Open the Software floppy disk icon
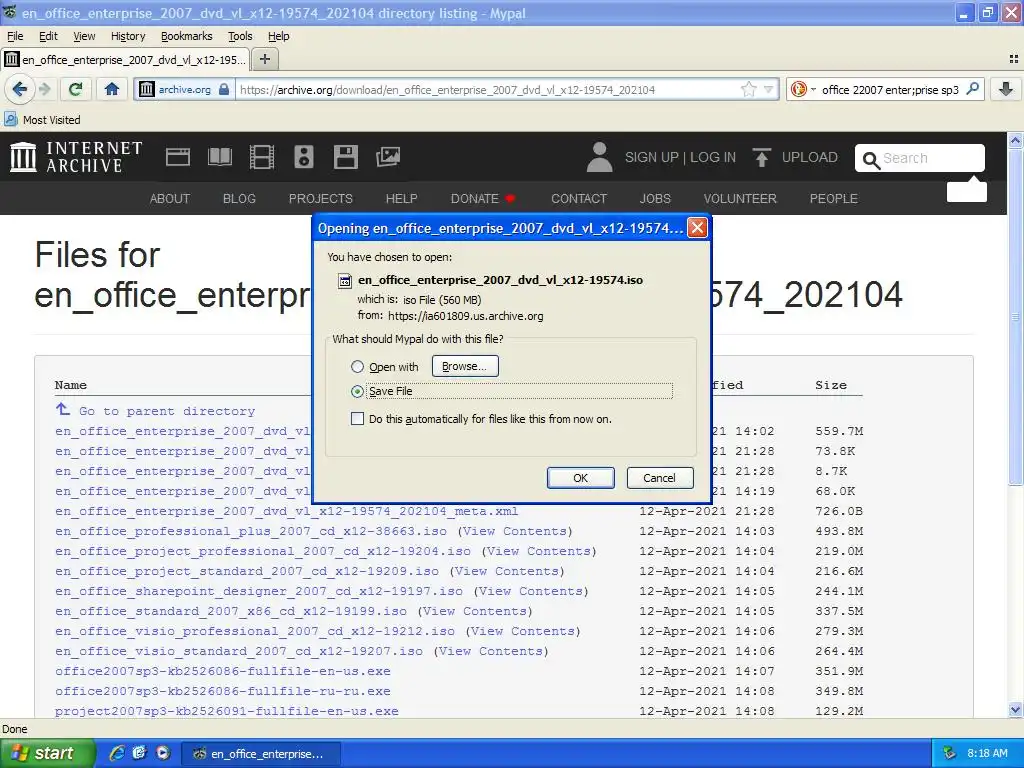The image size is (1024, 768). click(x=345, y=157)
